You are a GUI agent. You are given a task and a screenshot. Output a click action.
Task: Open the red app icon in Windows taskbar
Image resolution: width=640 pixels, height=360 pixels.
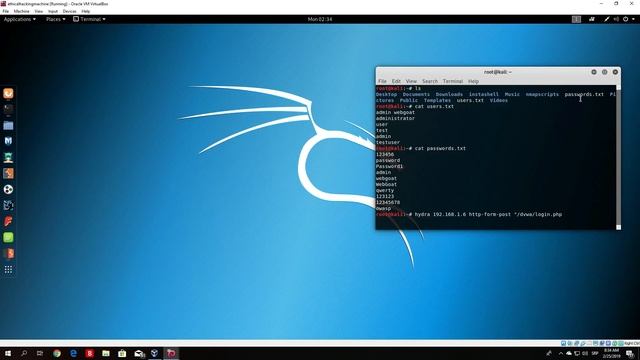tap(89, 353)
